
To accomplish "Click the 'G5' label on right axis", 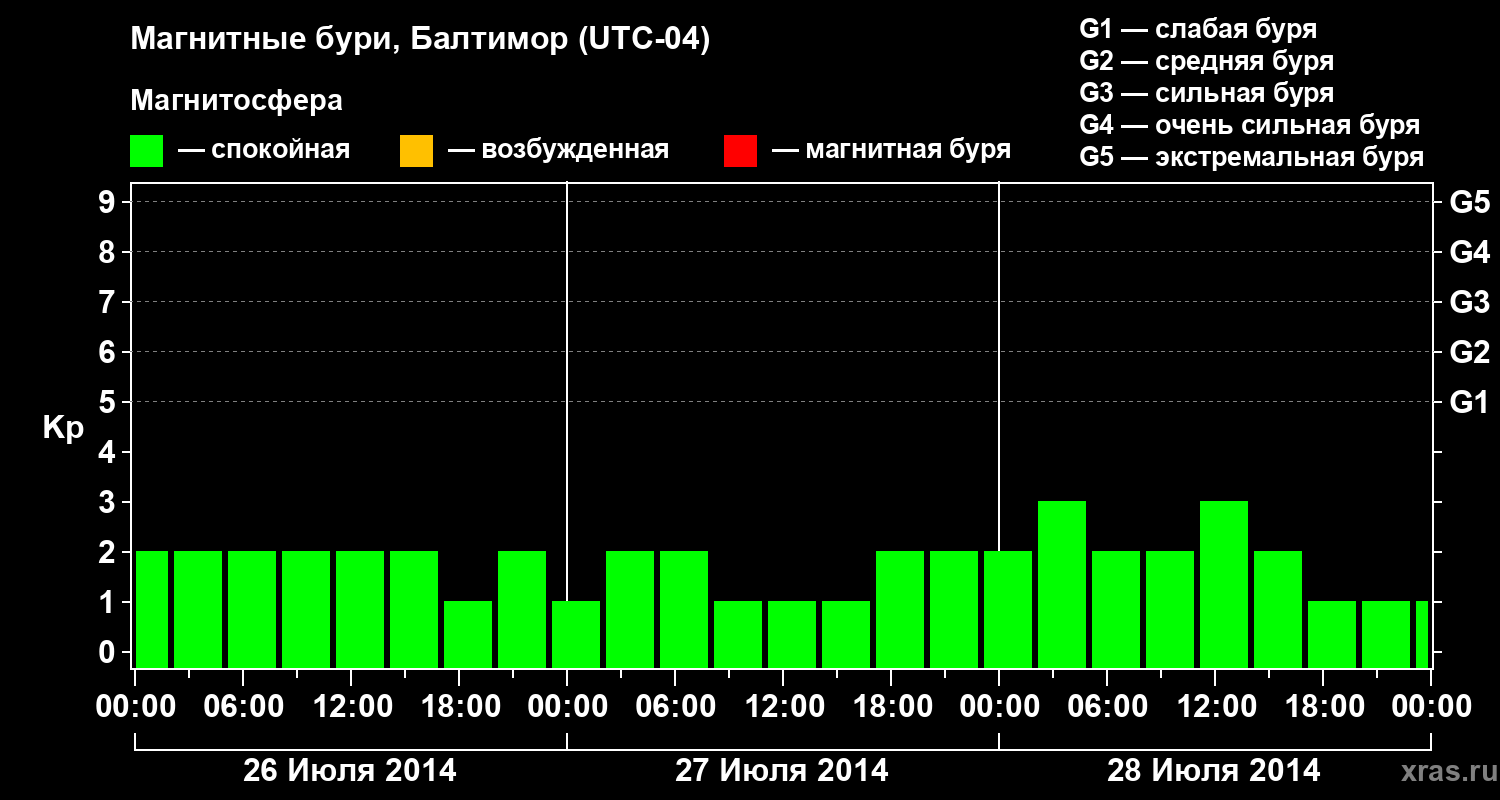I will (x=1469, y=202).
